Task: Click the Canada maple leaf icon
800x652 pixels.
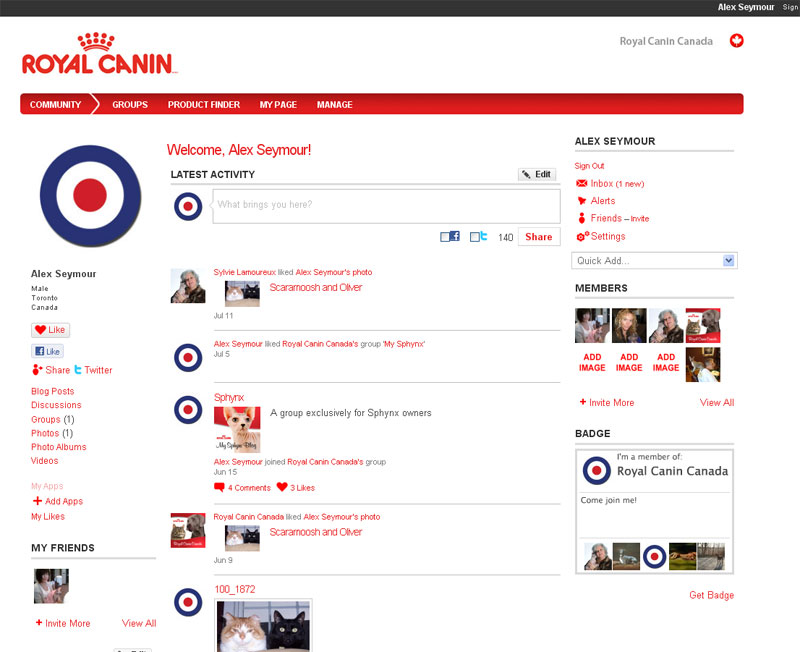Action: point(737,41)
